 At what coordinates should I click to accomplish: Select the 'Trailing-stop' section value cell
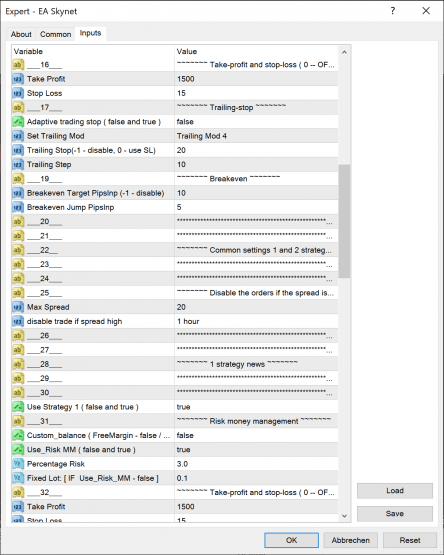[x=256, y=108]
